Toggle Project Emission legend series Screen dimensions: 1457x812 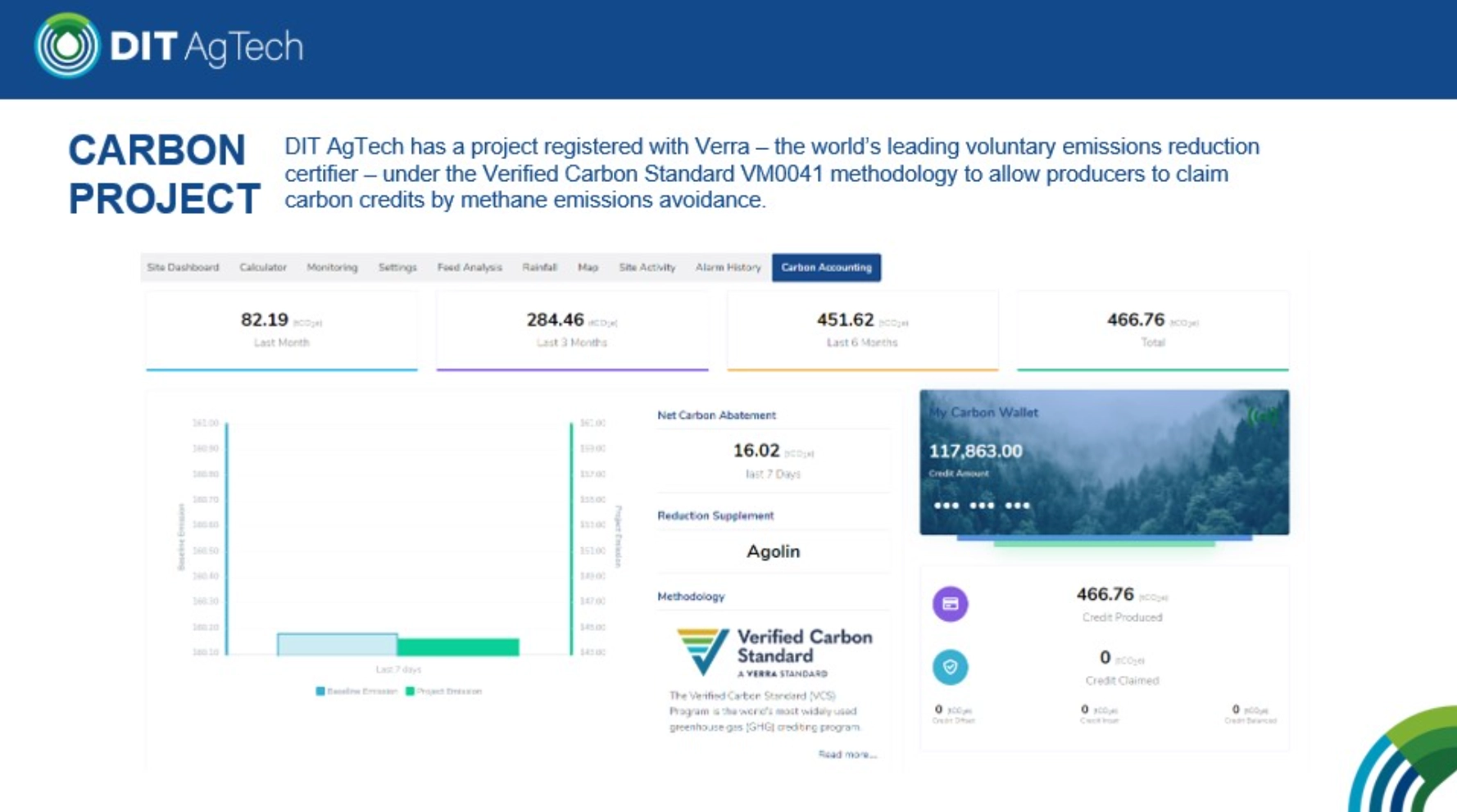[x=443, y=692]
